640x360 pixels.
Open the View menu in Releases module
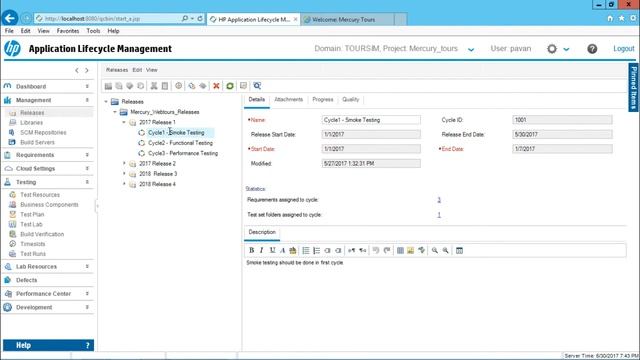[152, 70]
